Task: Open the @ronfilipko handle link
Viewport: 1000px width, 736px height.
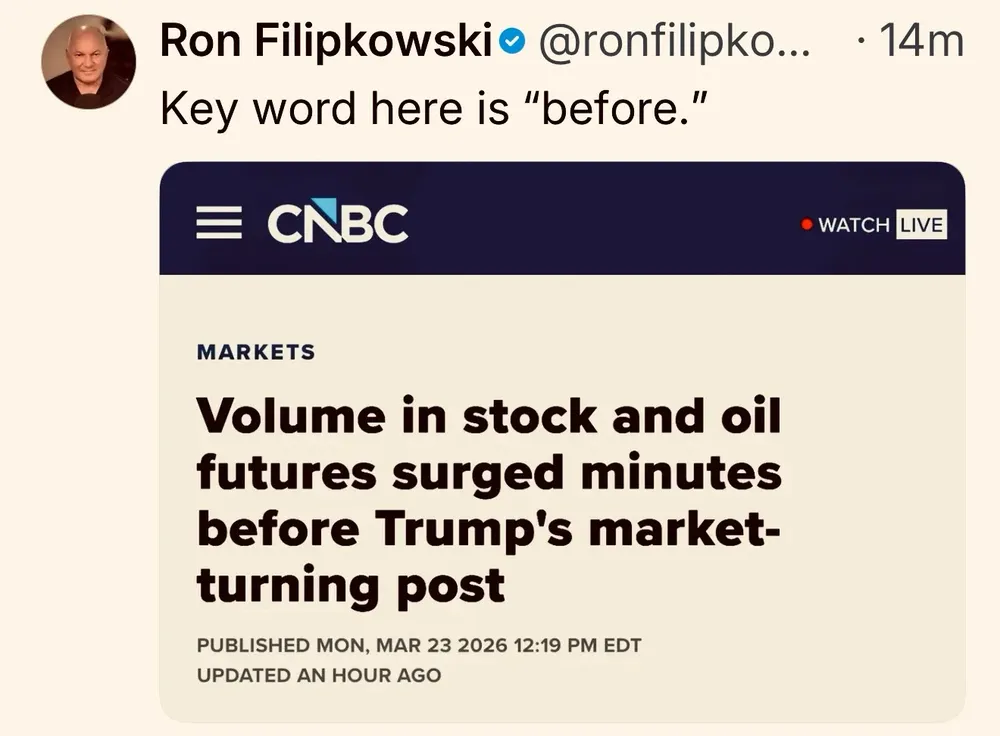Action: point(676,42)
